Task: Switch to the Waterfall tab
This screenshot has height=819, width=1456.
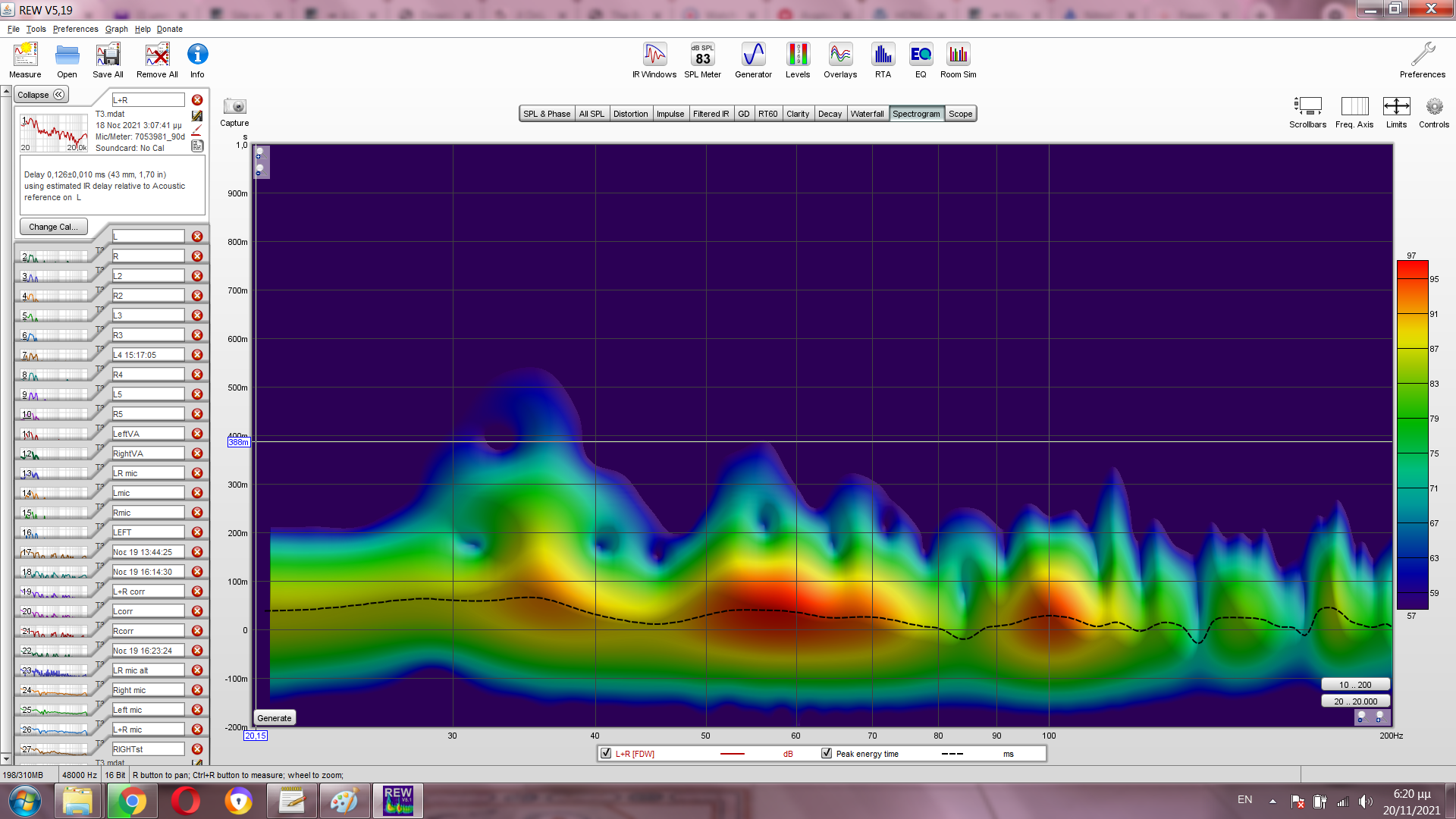Action: point(867,114)
